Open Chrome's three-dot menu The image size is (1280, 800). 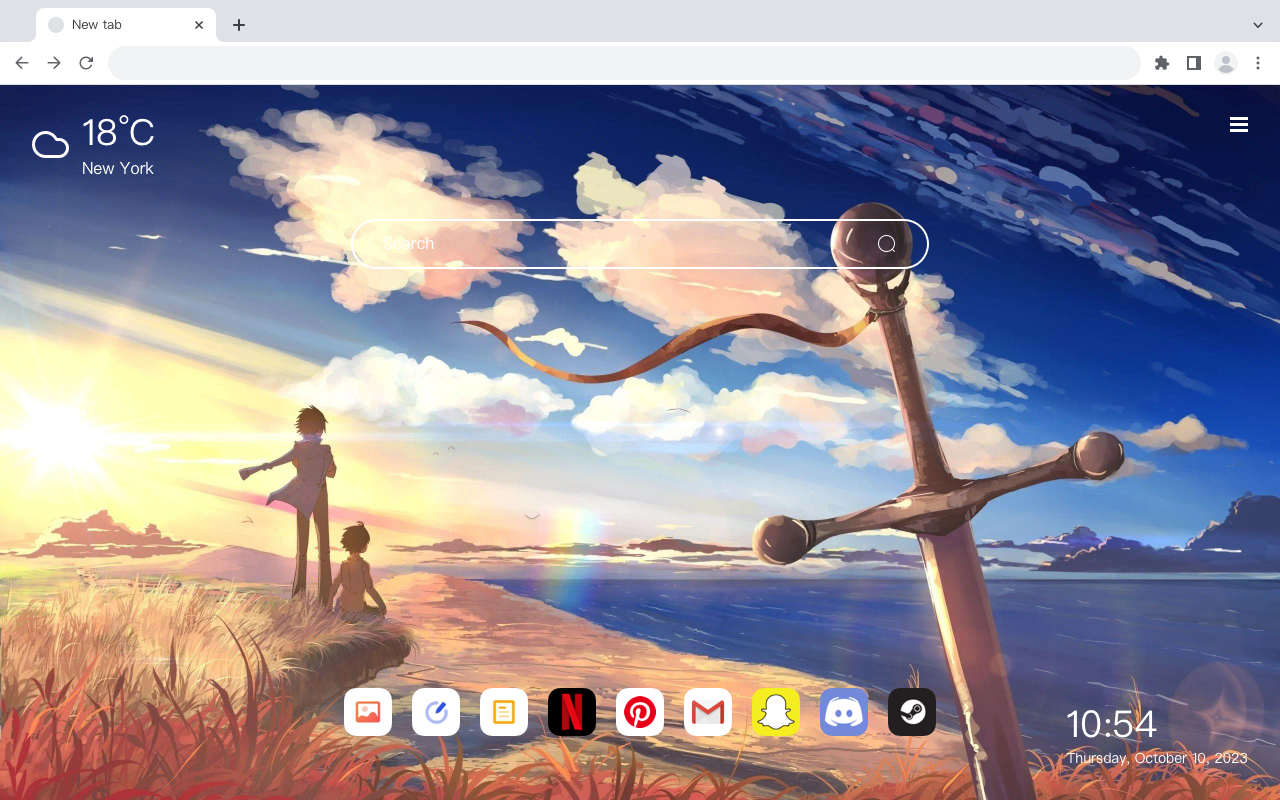pyautogui.click(x=1258, y=63)
